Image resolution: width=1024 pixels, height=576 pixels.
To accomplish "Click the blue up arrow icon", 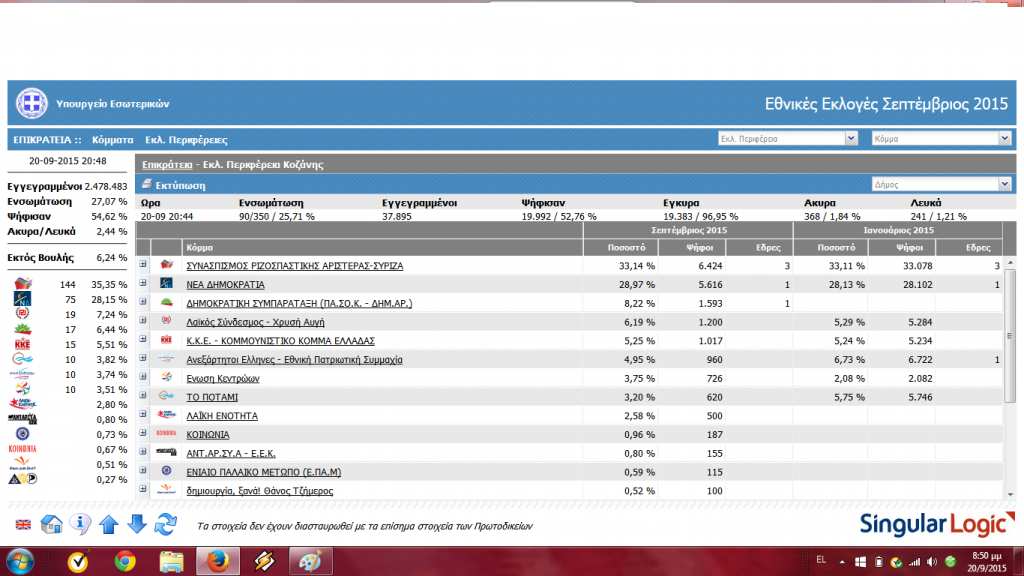I will coord(109,524).
